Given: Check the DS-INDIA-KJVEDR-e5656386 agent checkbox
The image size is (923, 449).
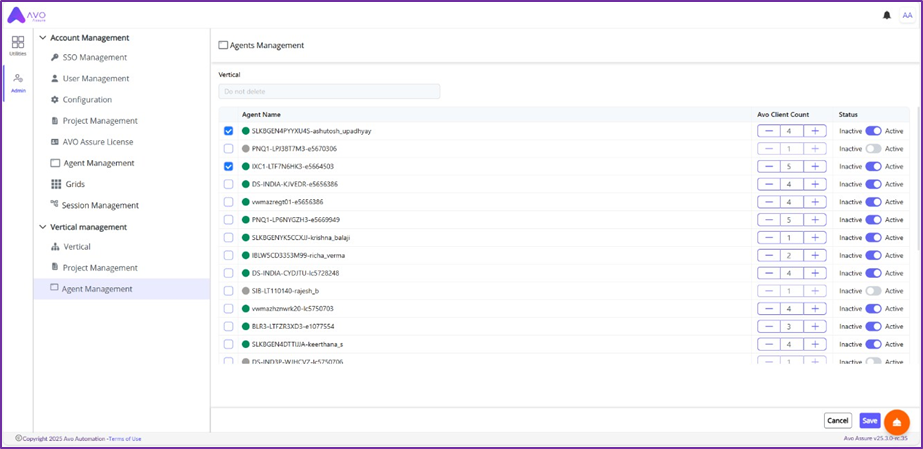Looking at the screenshot, I should tap(229, 184).
